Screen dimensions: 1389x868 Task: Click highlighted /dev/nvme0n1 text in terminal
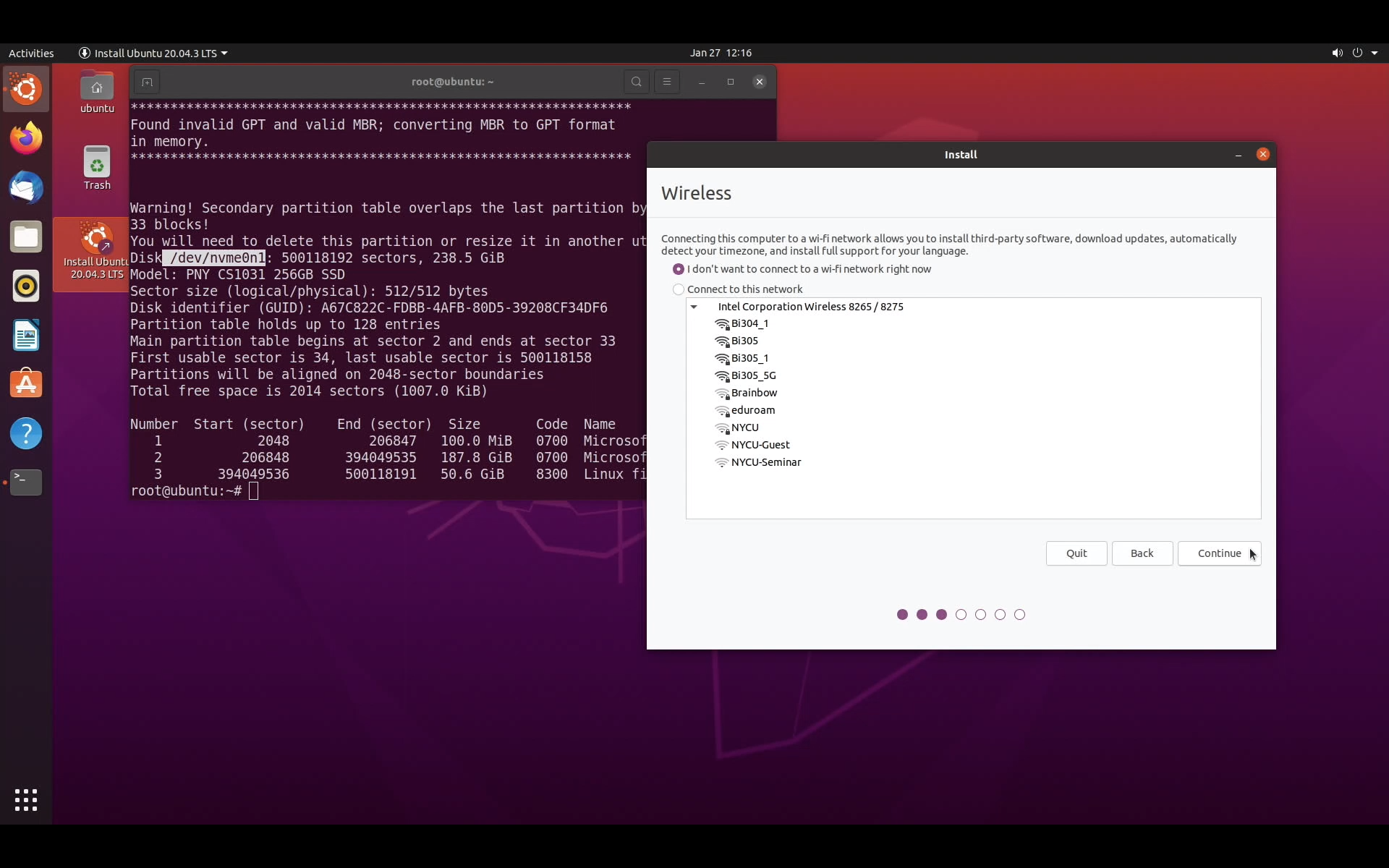pos(214,258)
